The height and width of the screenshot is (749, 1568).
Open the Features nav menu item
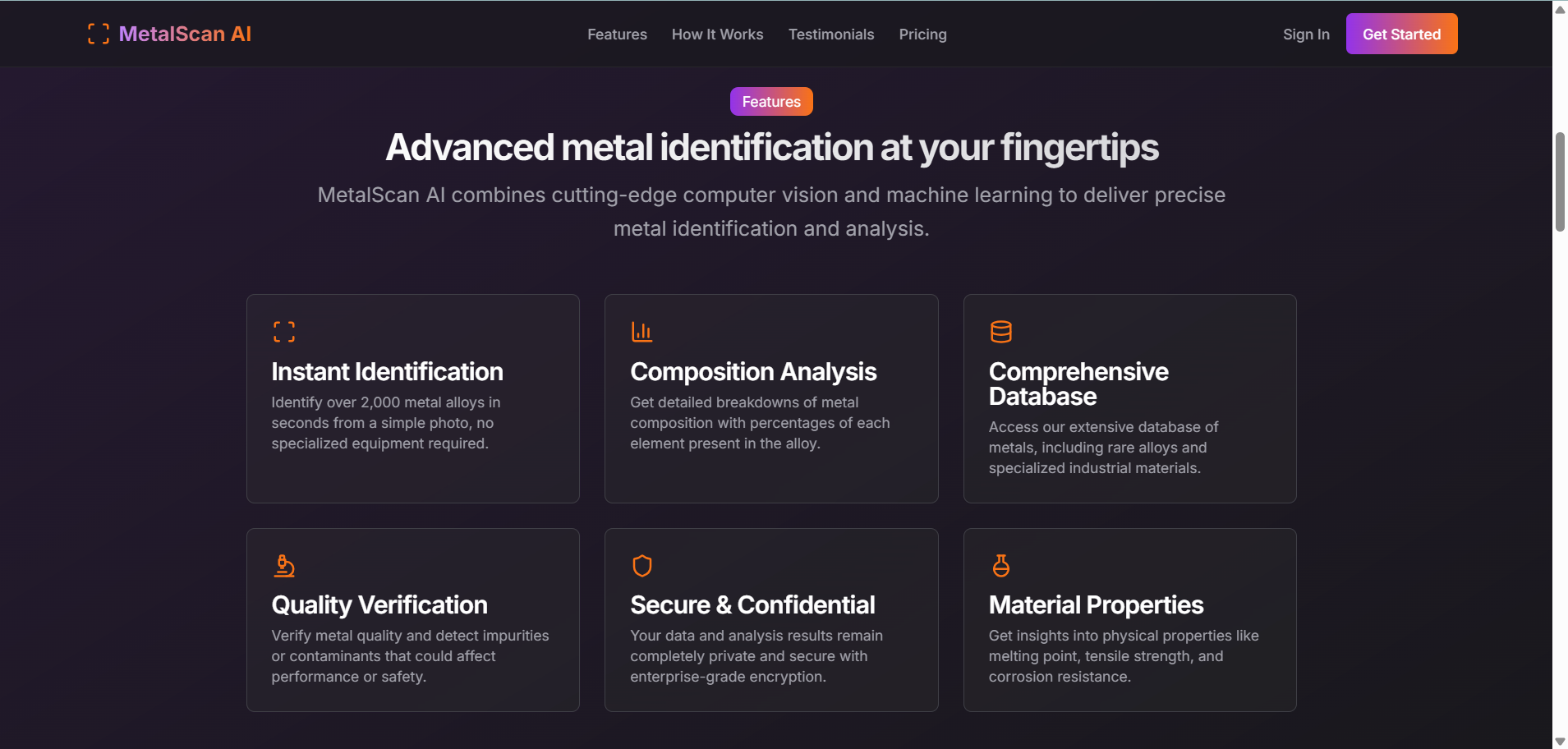[x=617, y=34]
